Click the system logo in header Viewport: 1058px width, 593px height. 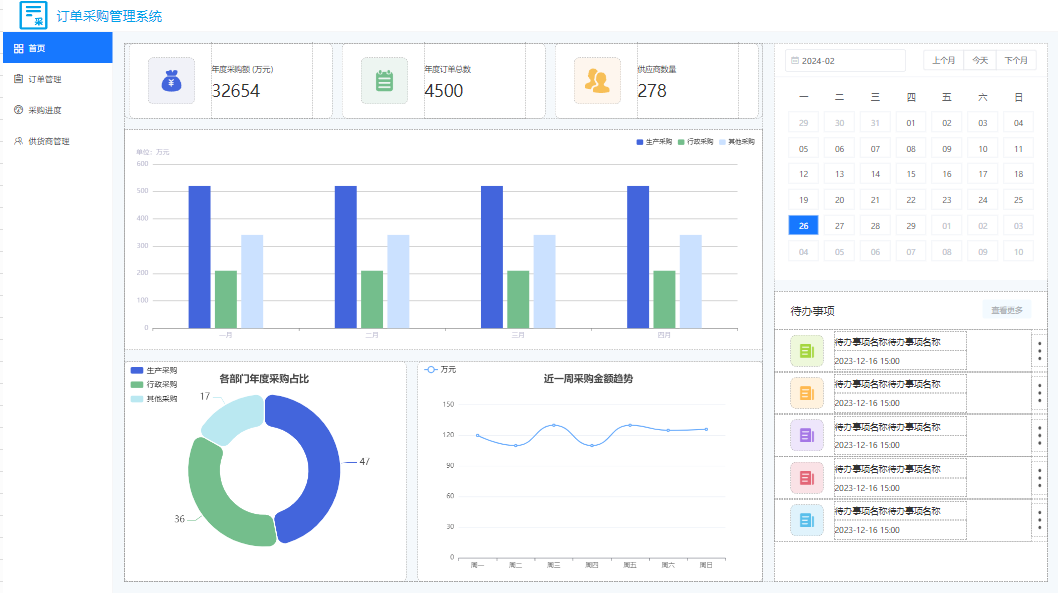coord(33,15)
